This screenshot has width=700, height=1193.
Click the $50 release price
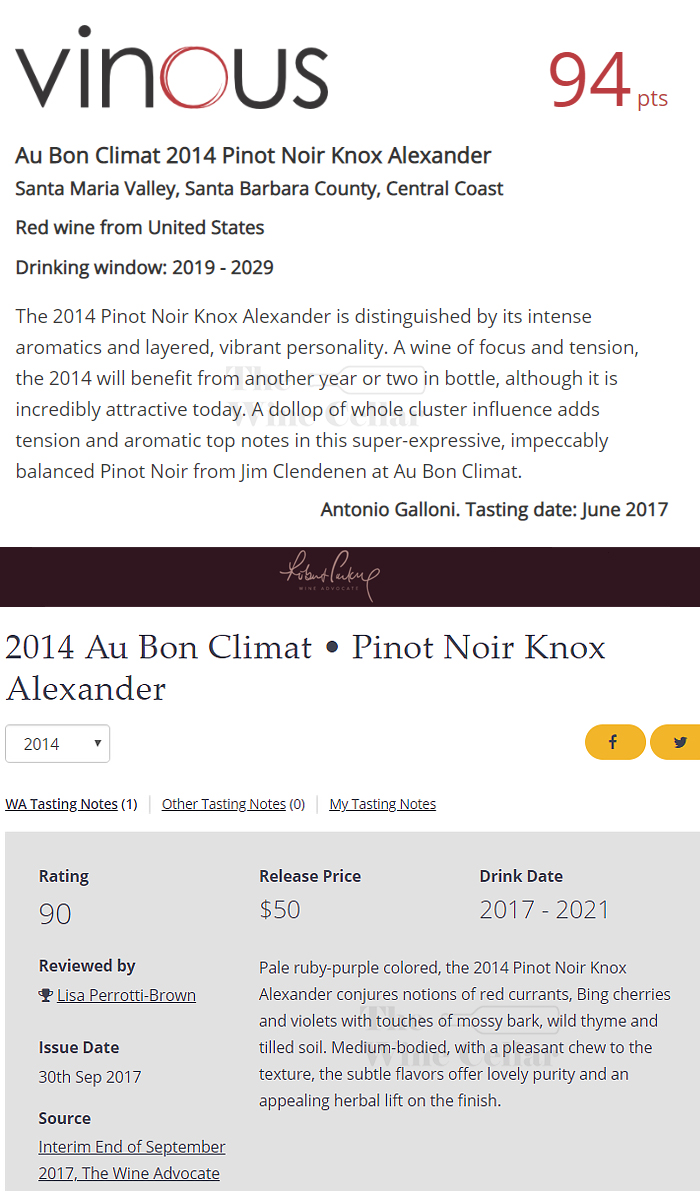click(x=279, y=909)
